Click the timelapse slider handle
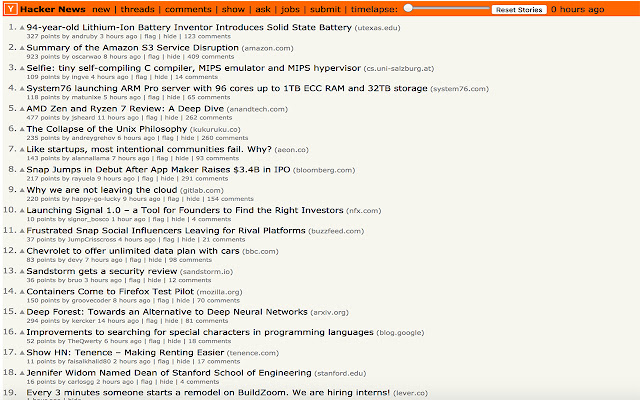Image resolution: width=640 pixels, height=400 pixels. [x=408, y=8]
